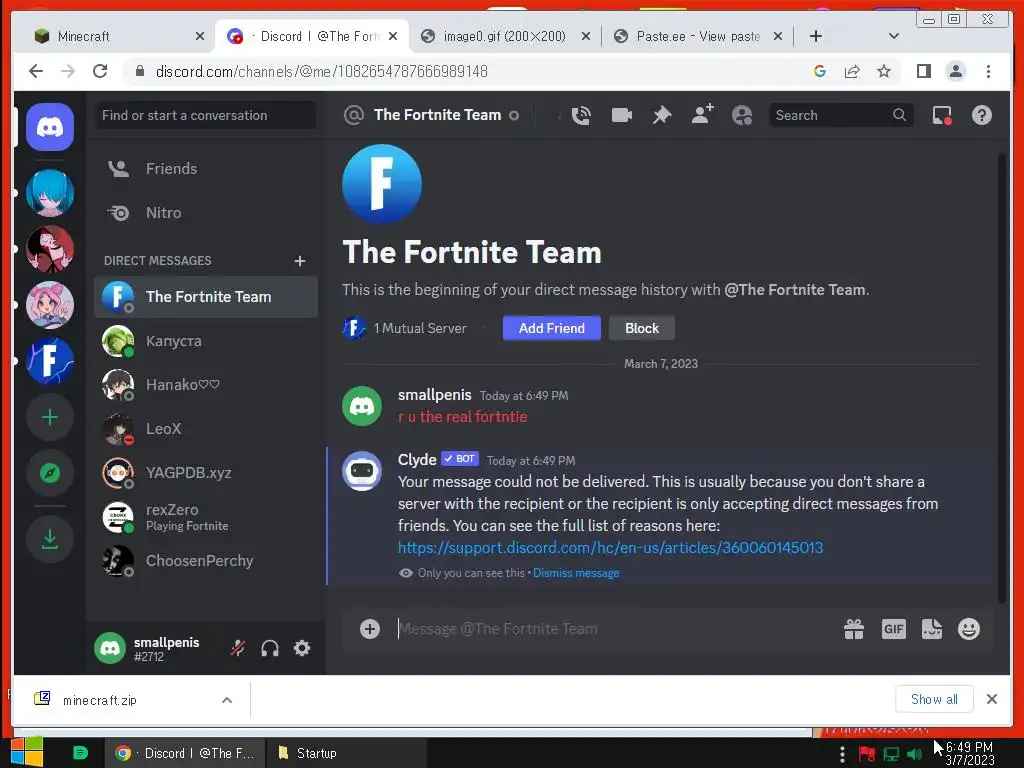The height and width of the screenshot is (768, 1024).
Task: Open the emoji picker
Action: (968, 629)
